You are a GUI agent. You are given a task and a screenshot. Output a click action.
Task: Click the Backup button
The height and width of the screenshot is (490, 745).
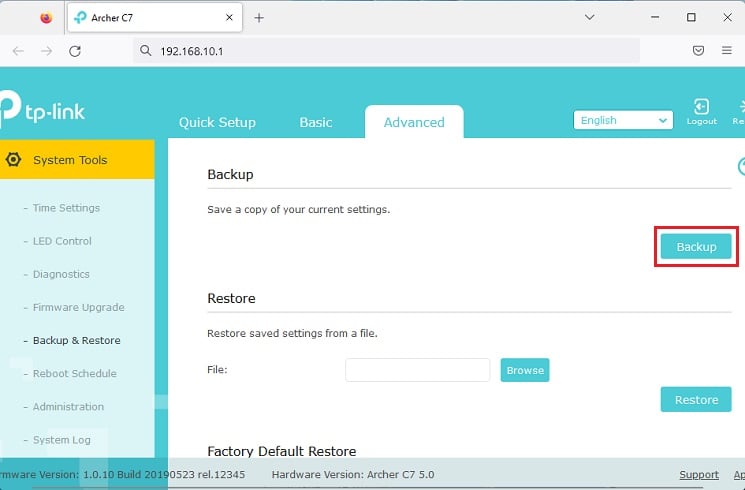(696, 247)
